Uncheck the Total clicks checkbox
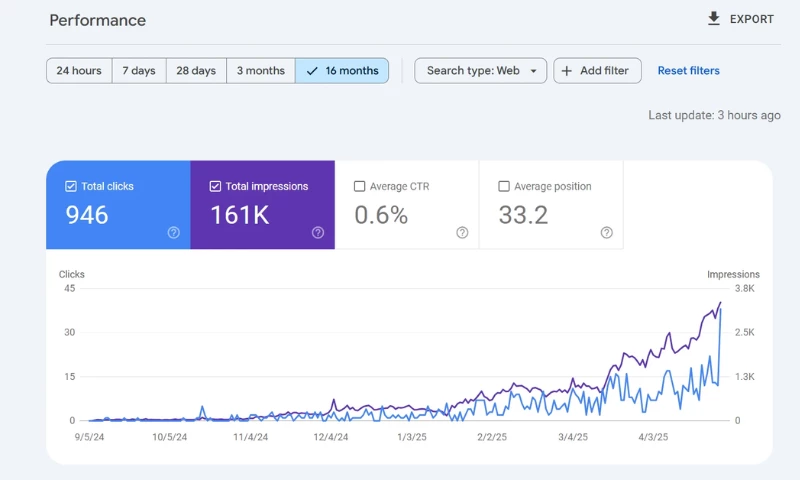 pos(71,186)
